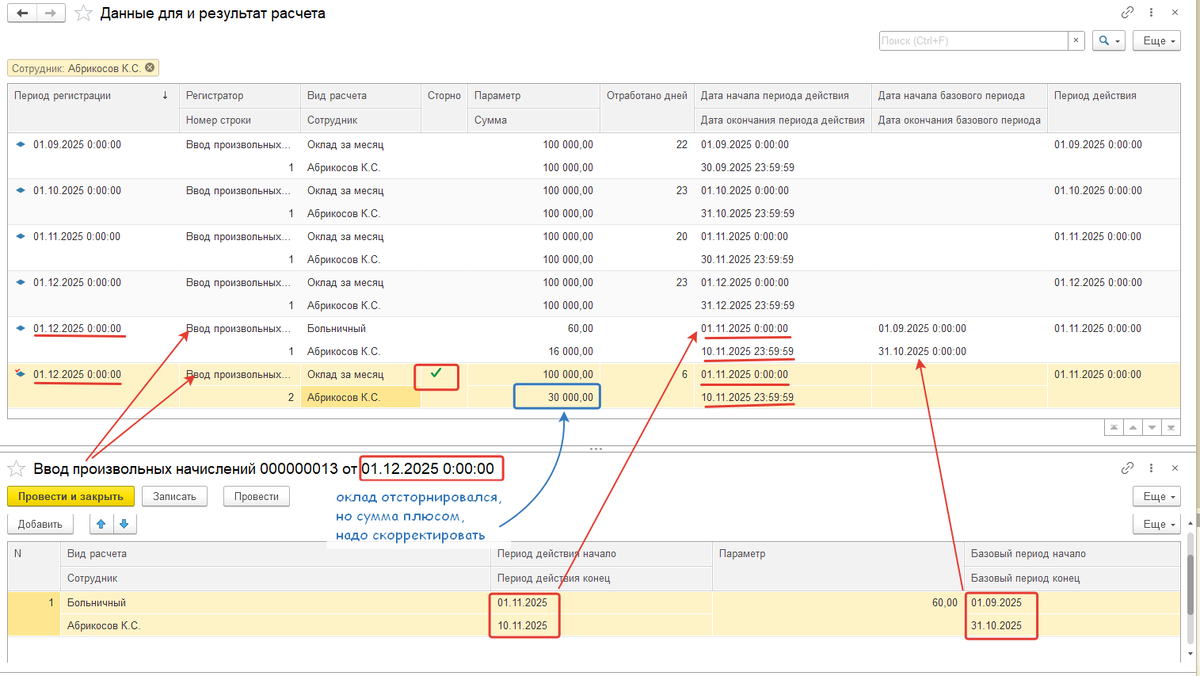1200x676 pixels.
Task: Copy link icon in the lower document pane
Action: pos(1128,468)
